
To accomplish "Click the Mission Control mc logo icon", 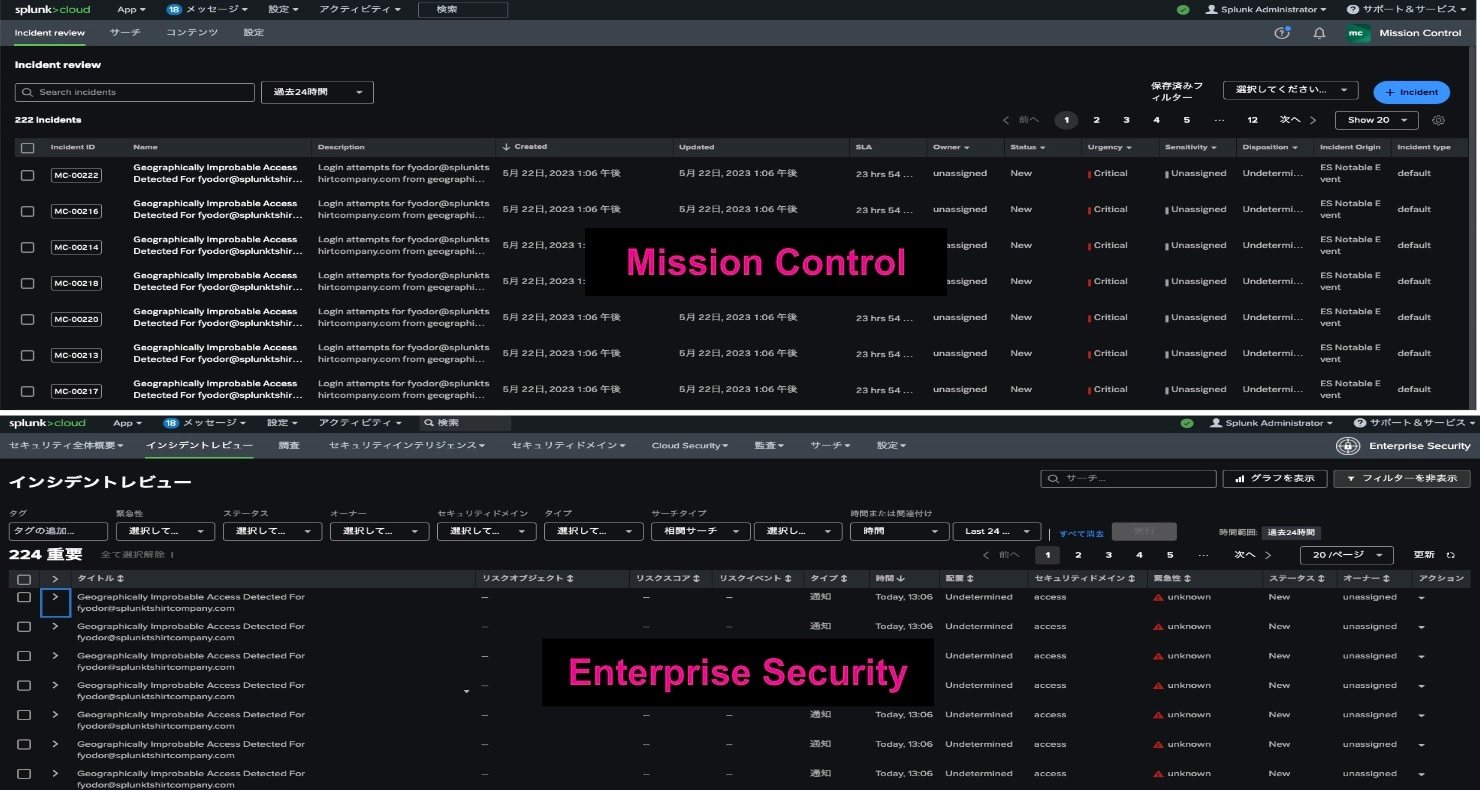I will coord(1356,33).
